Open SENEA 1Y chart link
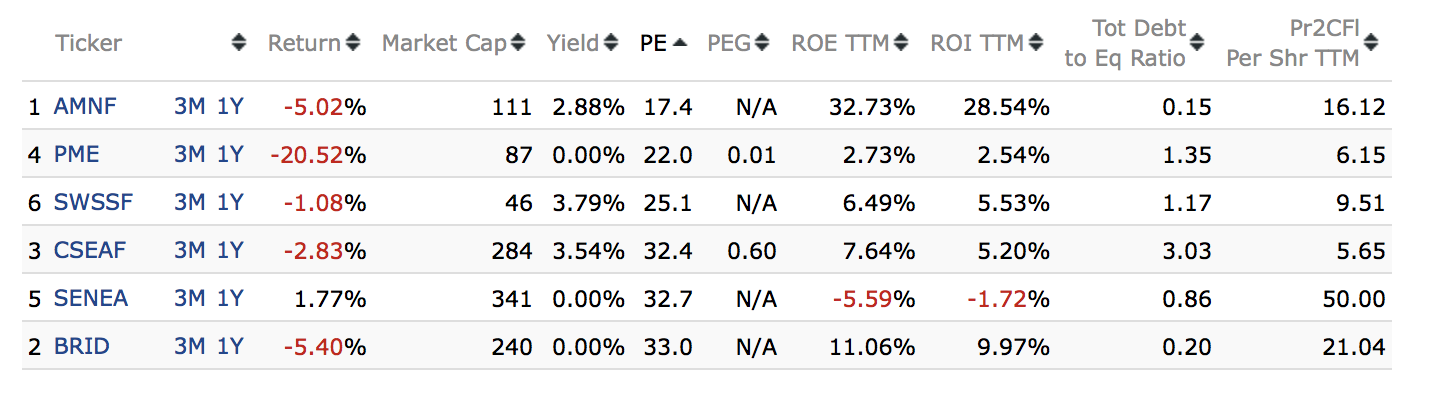 coord(230,299)
